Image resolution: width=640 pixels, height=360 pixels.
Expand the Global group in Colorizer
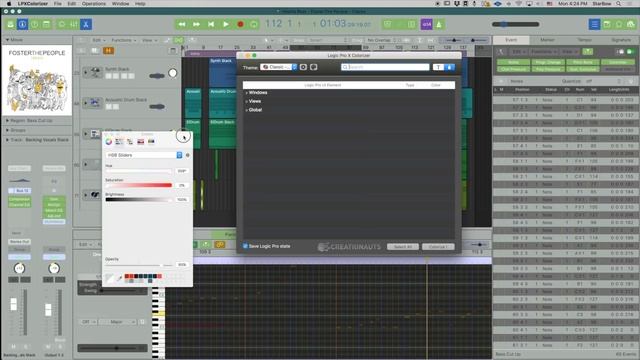247,110
